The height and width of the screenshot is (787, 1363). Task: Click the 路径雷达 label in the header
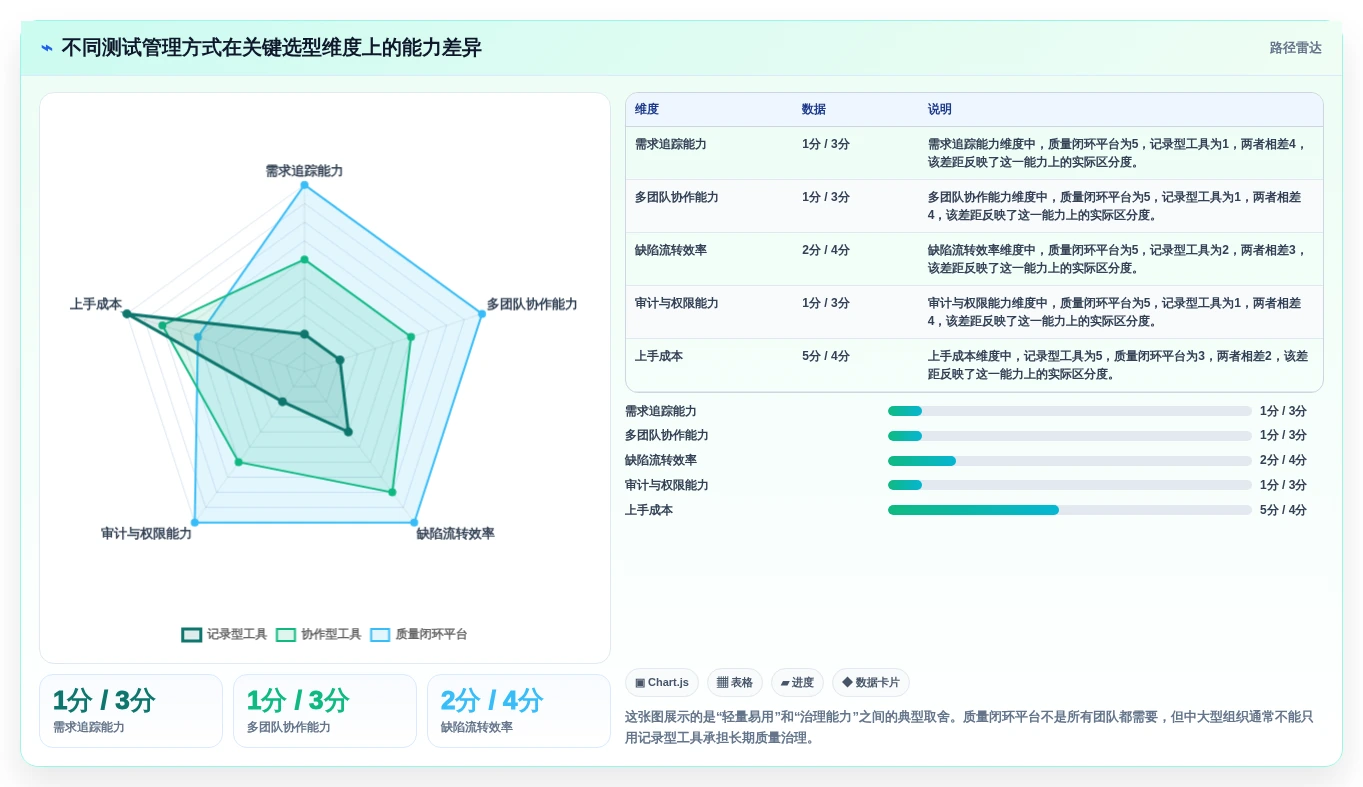[1296, 48]
